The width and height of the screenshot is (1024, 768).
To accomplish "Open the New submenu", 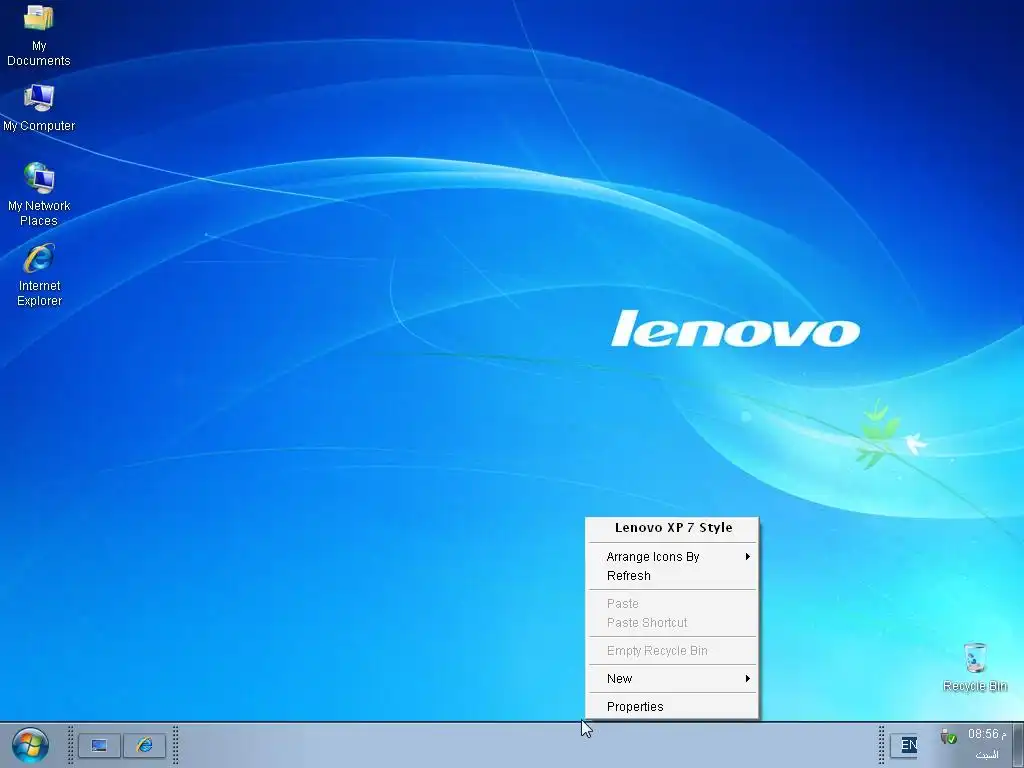I will tap(673, 679).
